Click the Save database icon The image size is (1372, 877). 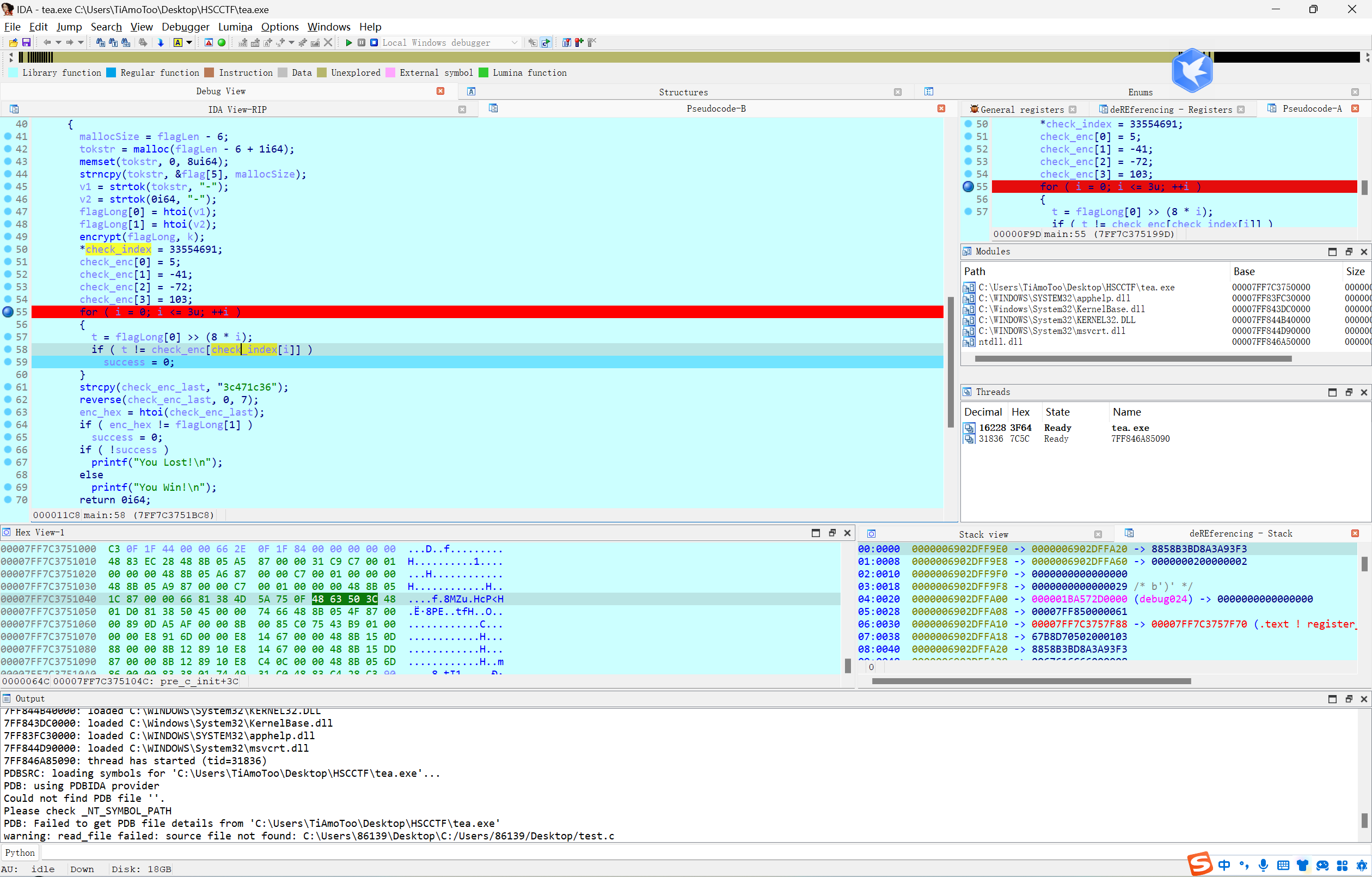[26, 43]
